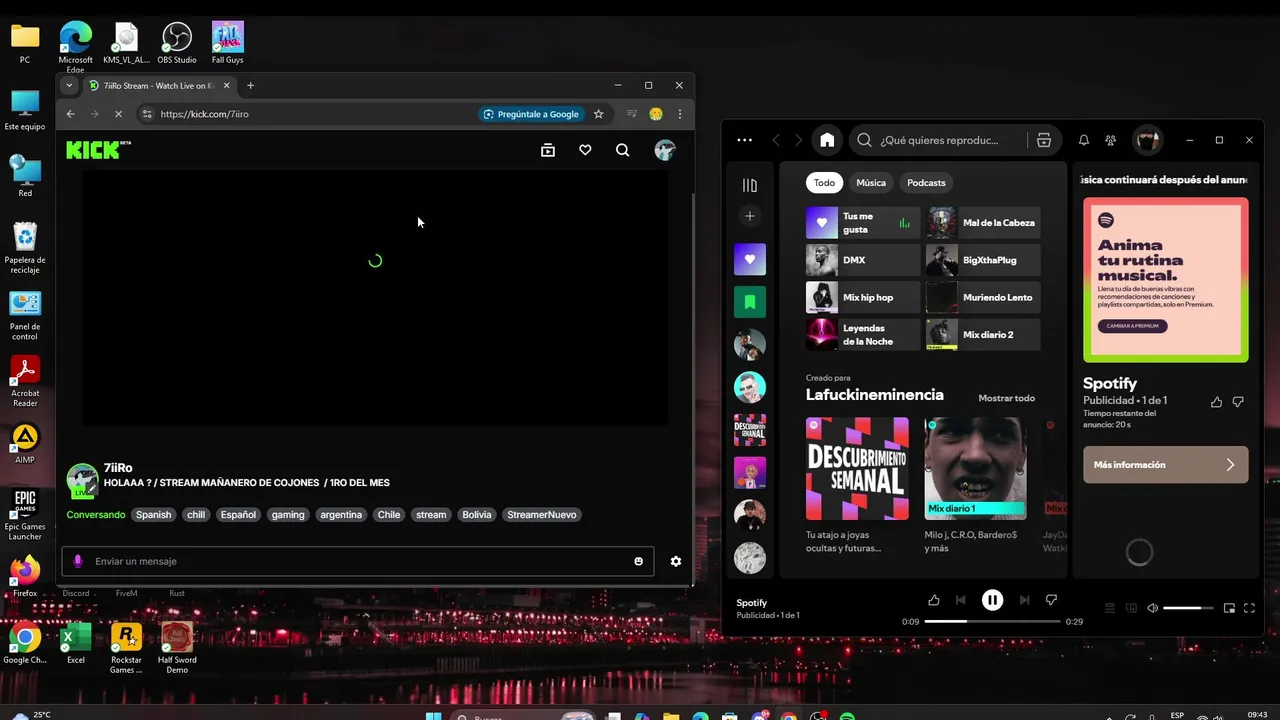Click Mostrar todo link

(1006, 398)
